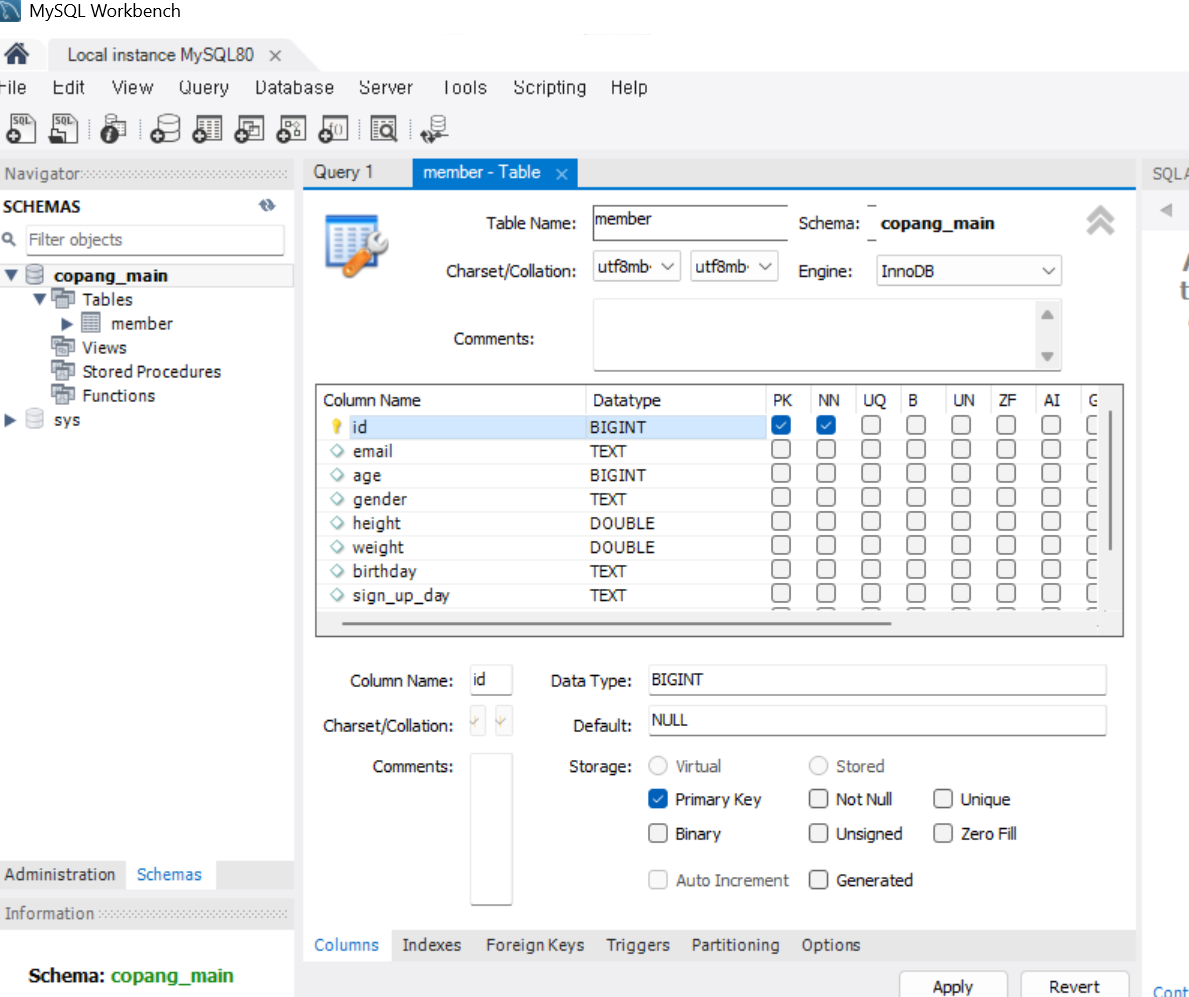Screen dimensions: 1189x997
Task: Switch to the Foreign Keys tab
Action: (x=535, y=945)
